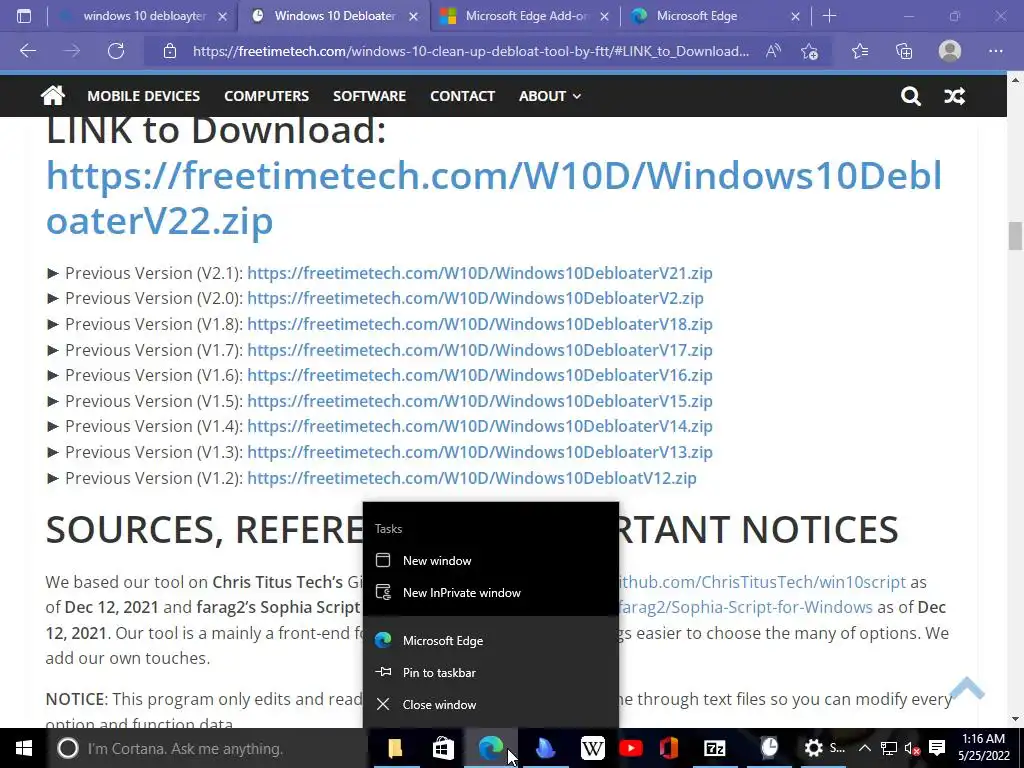Image resolution: width=1024 pixels, height=768 pixels.
Task: Open the user profile avatar
Action: (950, 51)
